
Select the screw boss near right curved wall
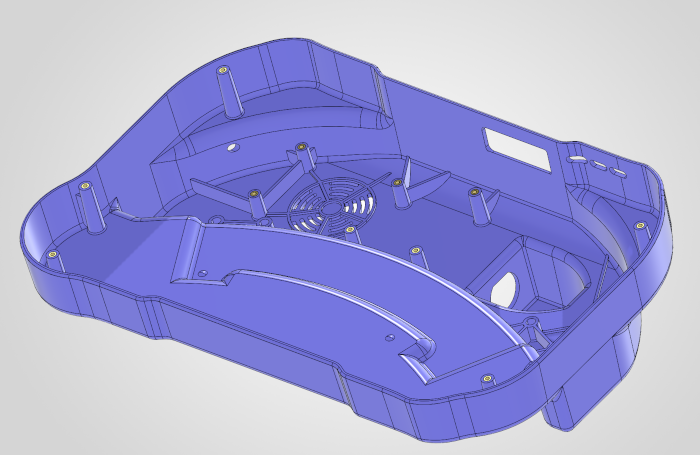(640, 227)
